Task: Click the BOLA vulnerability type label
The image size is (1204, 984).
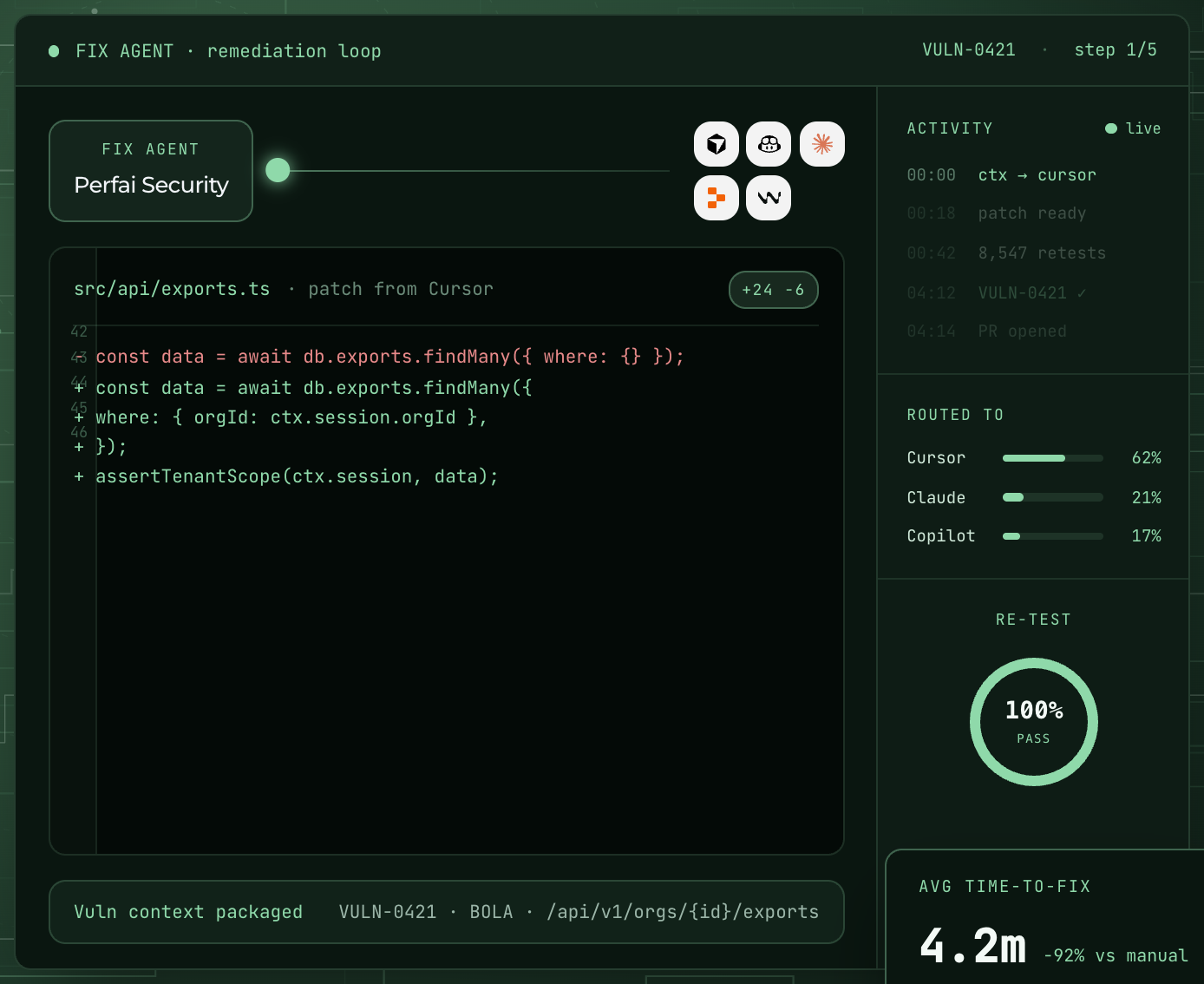Action: coord(491,912)
